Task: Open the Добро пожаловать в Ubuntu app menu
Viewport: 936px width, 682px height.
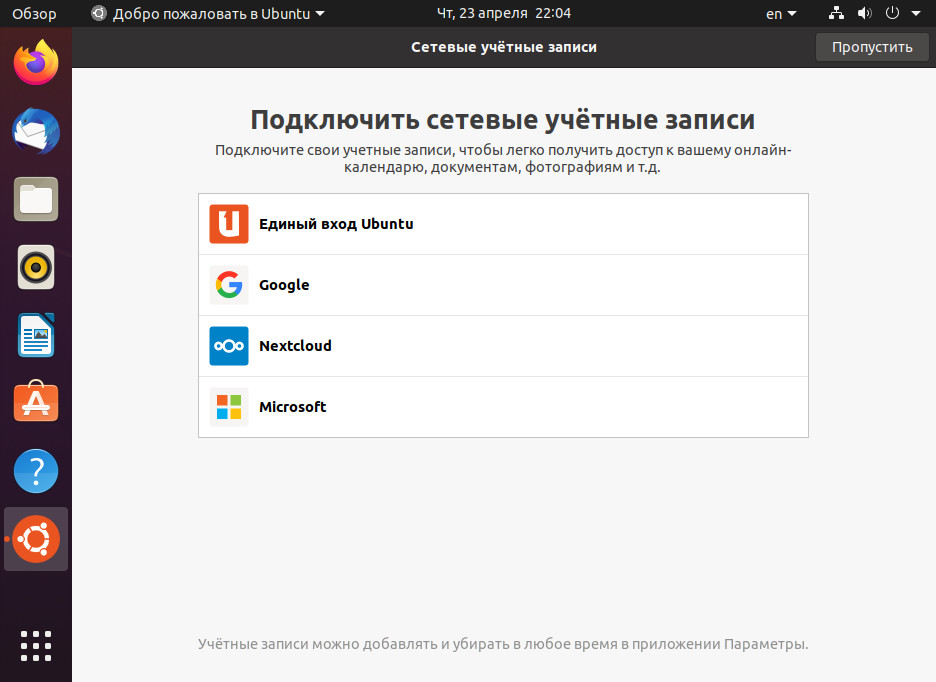Action: tap(207, 14)
